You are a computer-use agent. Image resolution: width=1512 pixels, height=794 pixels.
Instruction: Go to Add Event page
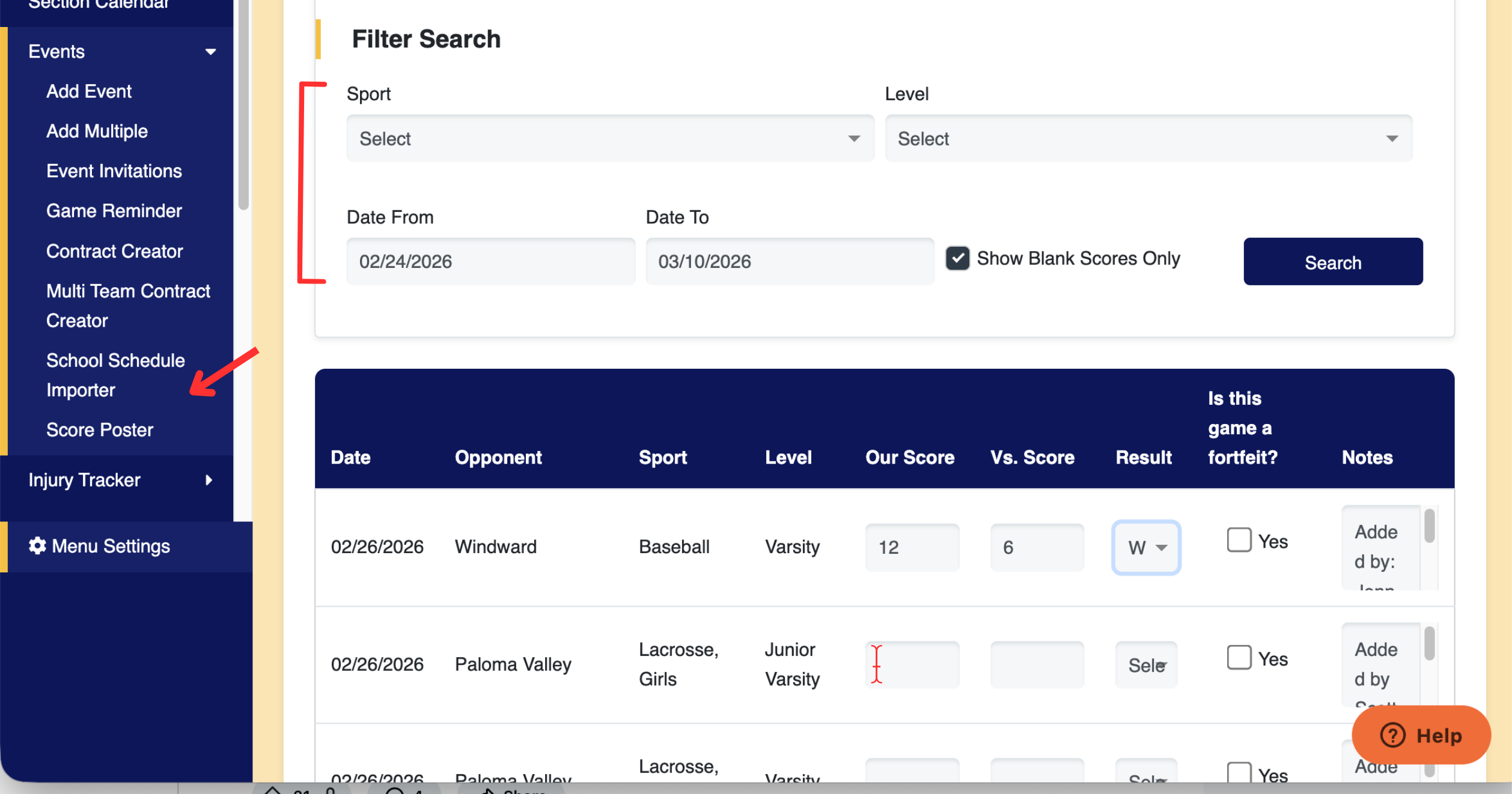tap(89, 91)
